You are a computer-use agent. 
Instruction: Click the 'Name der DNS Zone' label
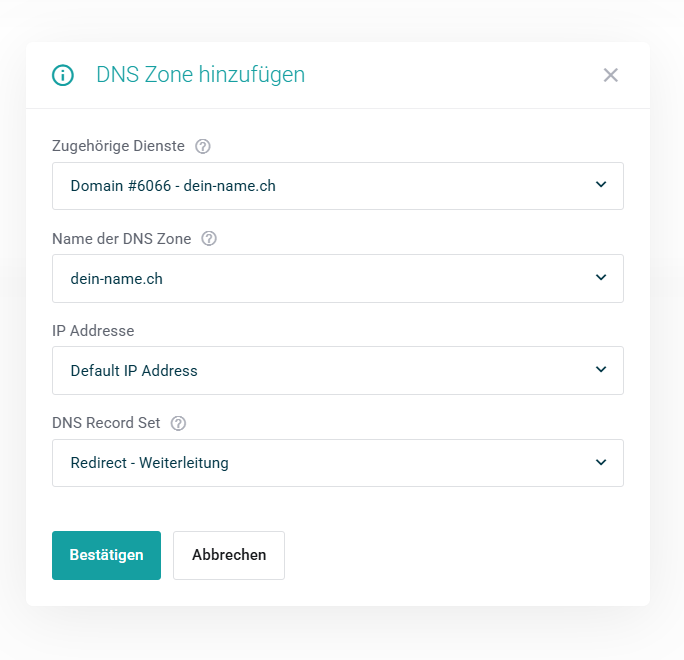121,239
